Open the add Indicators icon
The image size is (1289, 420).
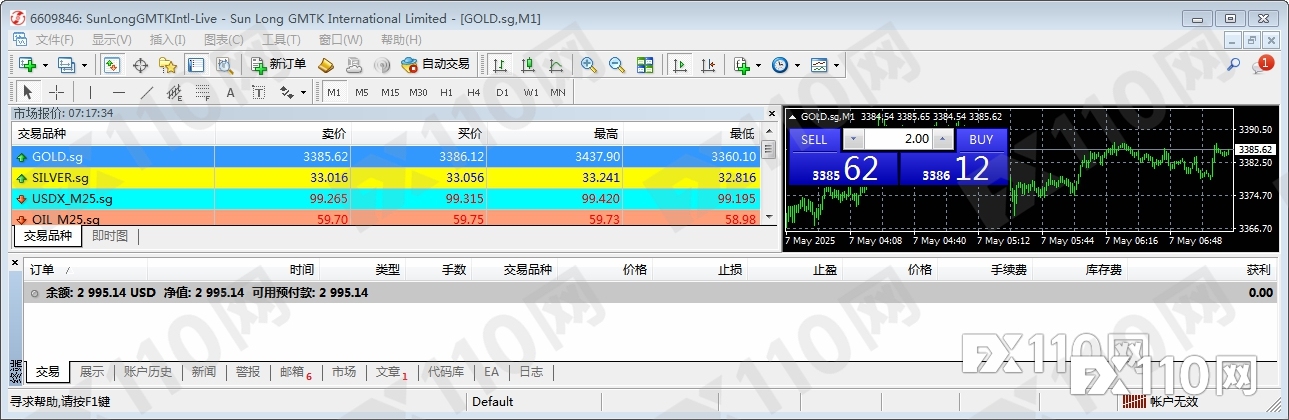[742, 65]
